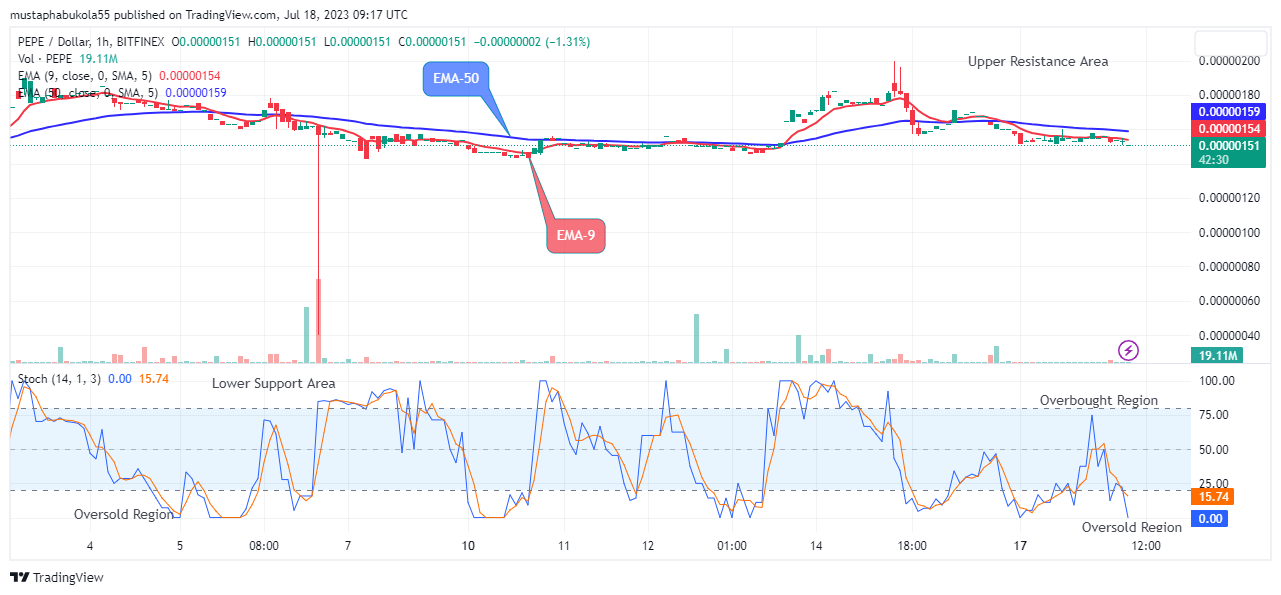Select the EMA (9, close, 0, SMA, 5) legend
This screenshot has width=1281, height=595.
click(87, 76)
